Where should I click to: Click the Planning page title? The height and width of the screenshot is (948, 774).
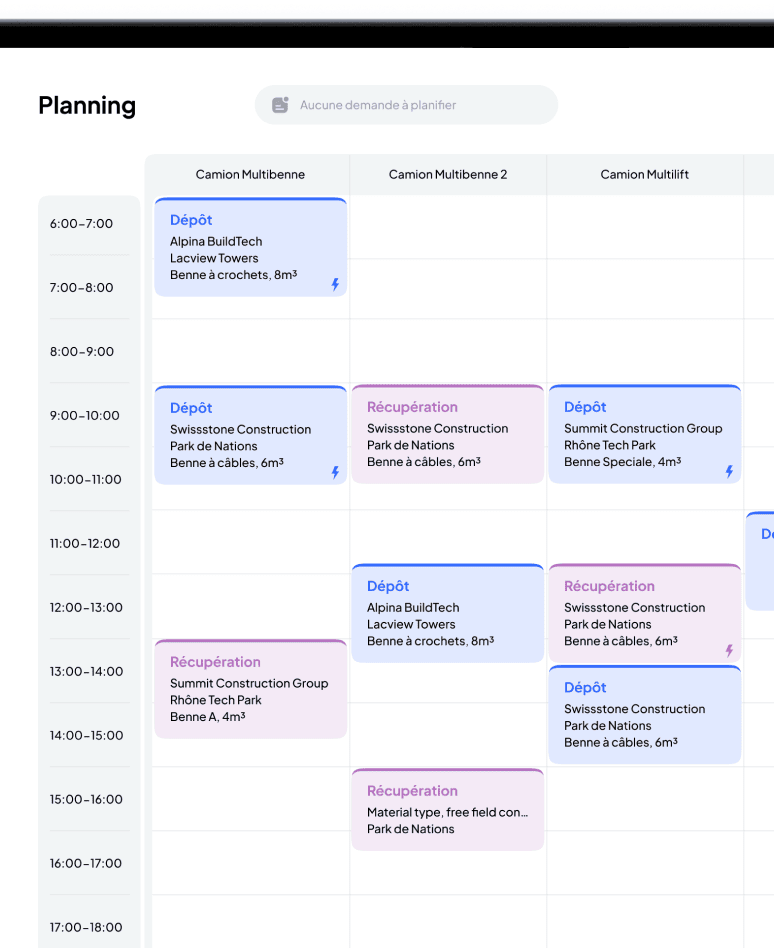(x=87, y=105)
